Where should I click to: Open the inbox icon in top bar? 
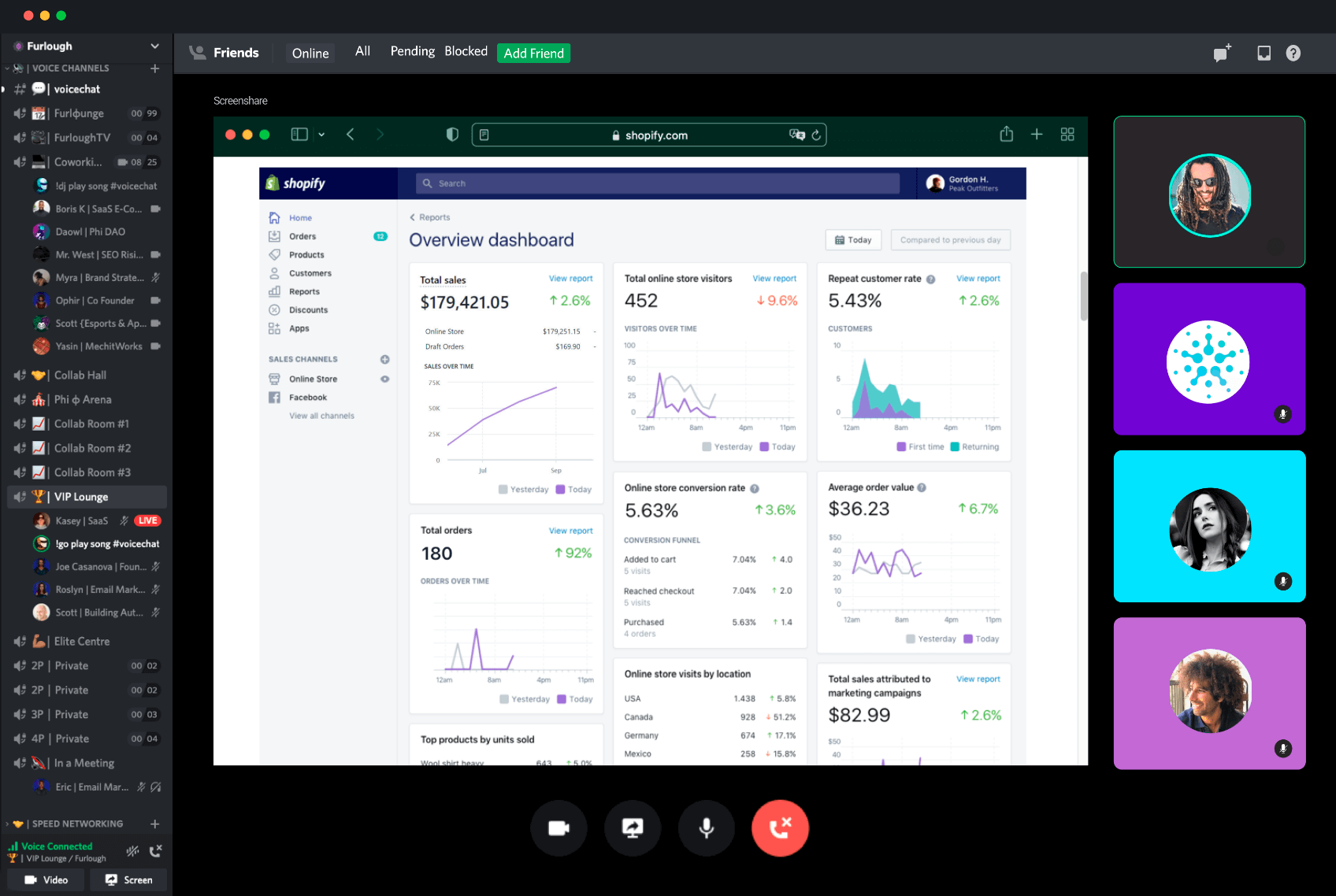[1264, 53]
